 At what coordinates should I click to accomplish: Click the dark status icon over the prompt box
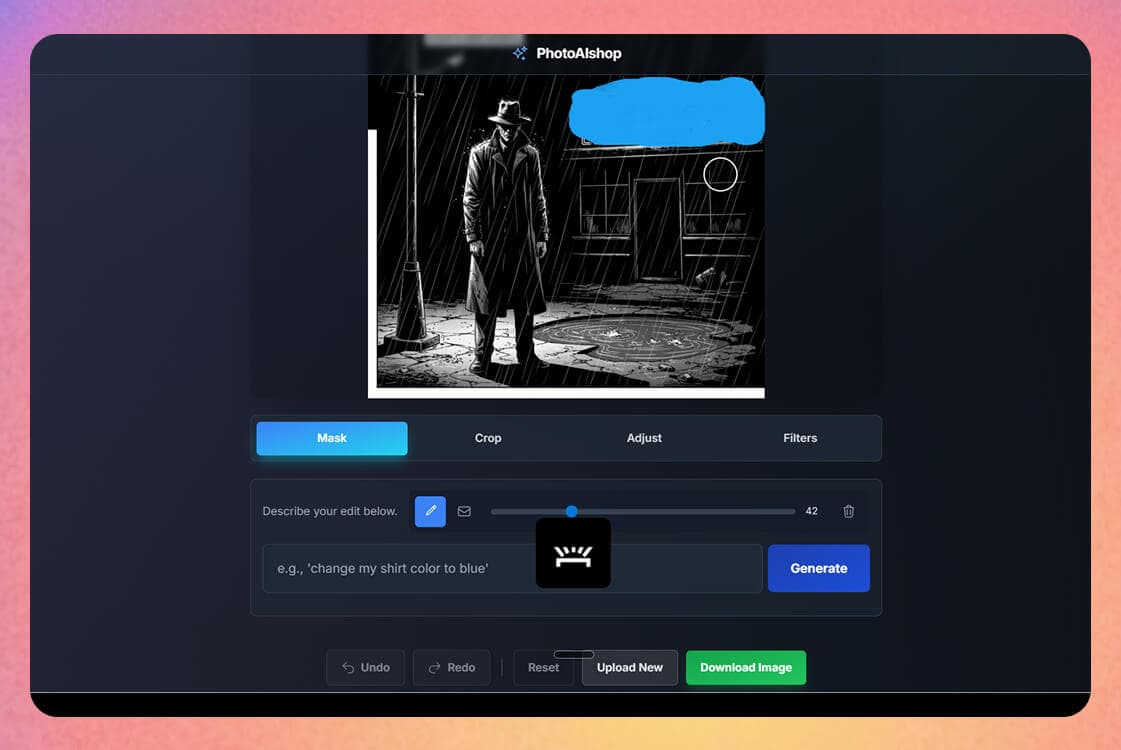(x=573, y=553)
